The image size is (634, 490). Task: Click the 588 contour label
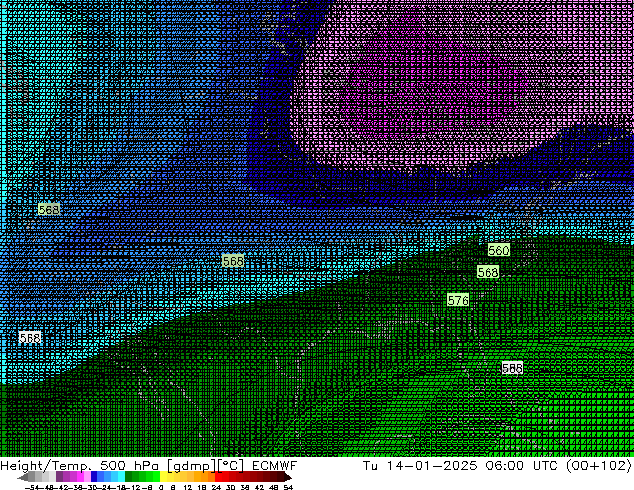click(x=512, y=368)
